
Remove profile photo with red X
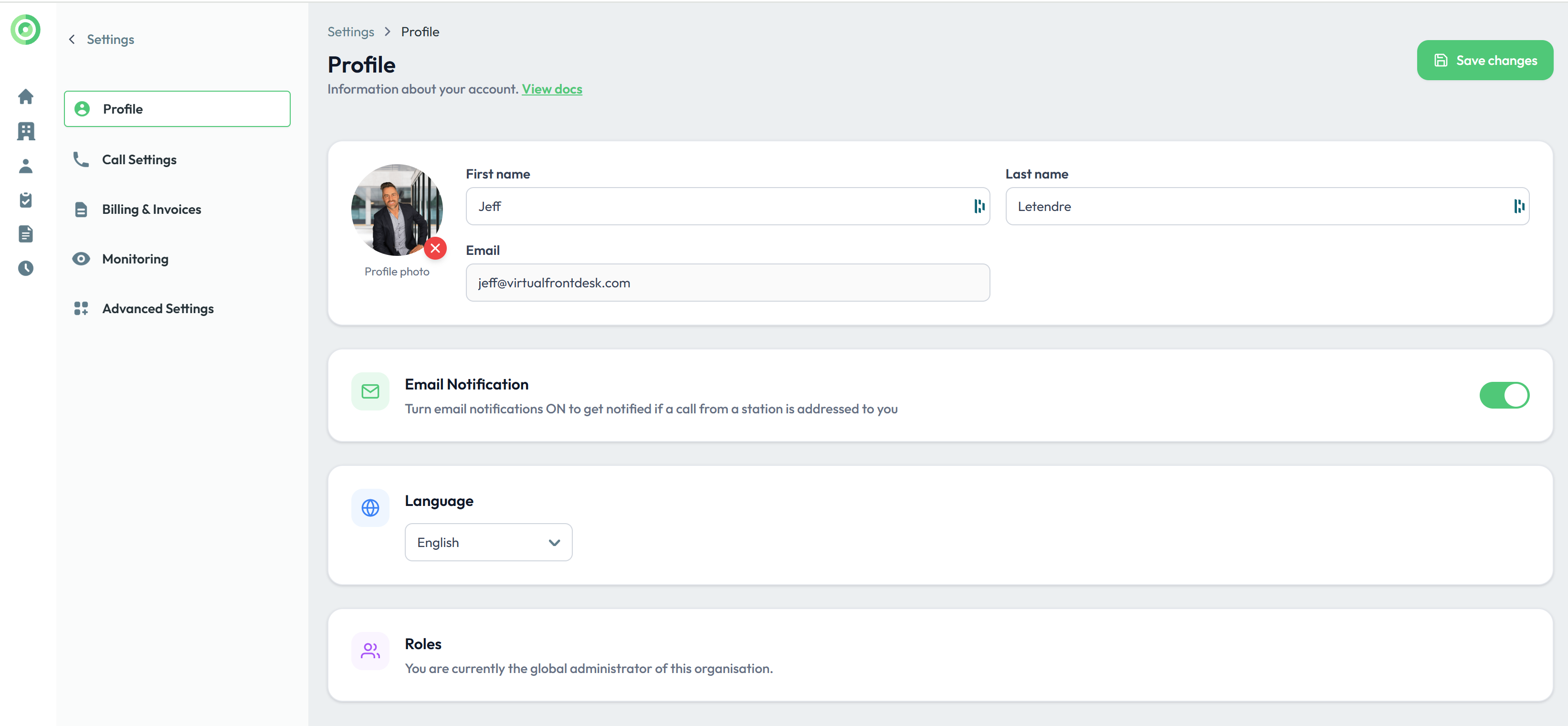point(435,248)
